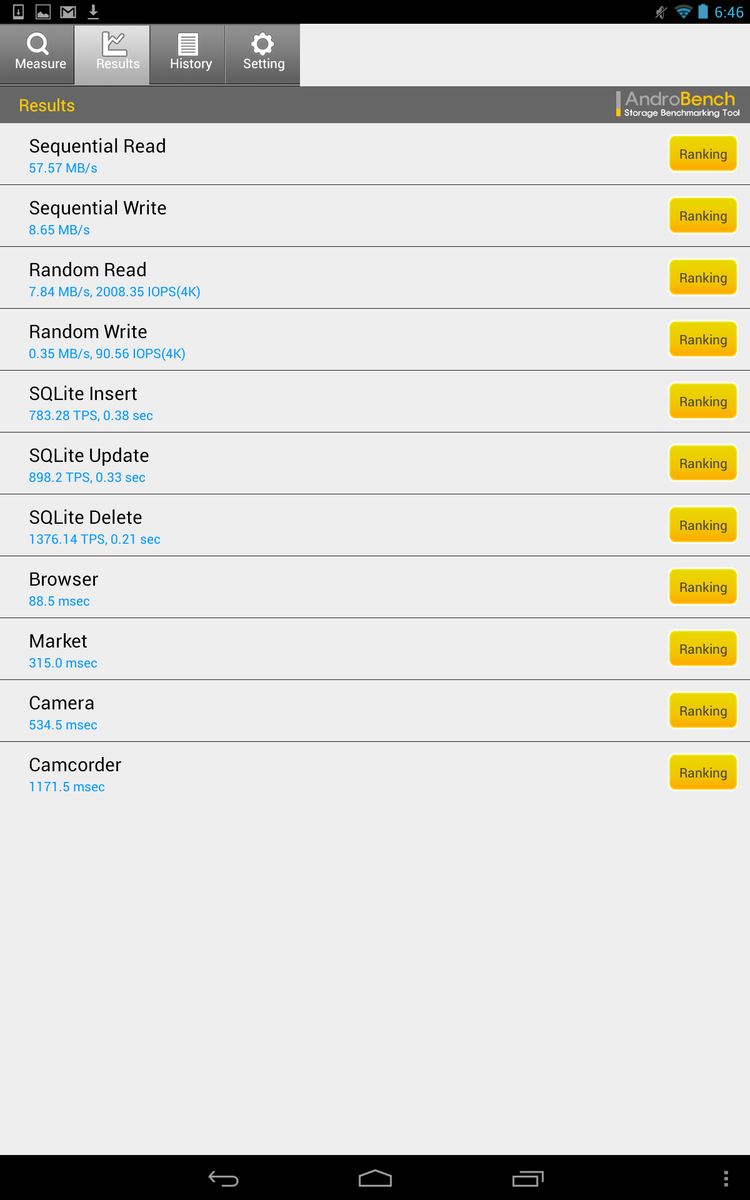This screenshot has height=1200, width=750.
Task: Open the overflow menu dots
Action: [x=726, y=1179]
